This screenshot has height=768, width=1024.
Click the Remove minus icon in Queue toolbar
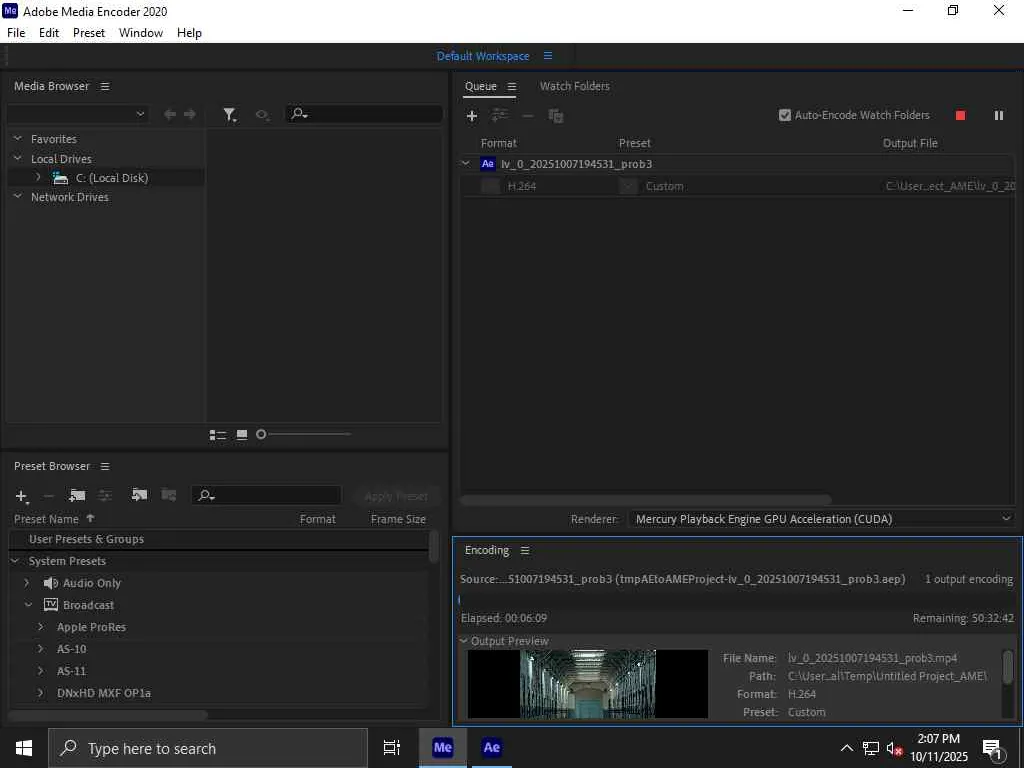[x=528, y=116]
